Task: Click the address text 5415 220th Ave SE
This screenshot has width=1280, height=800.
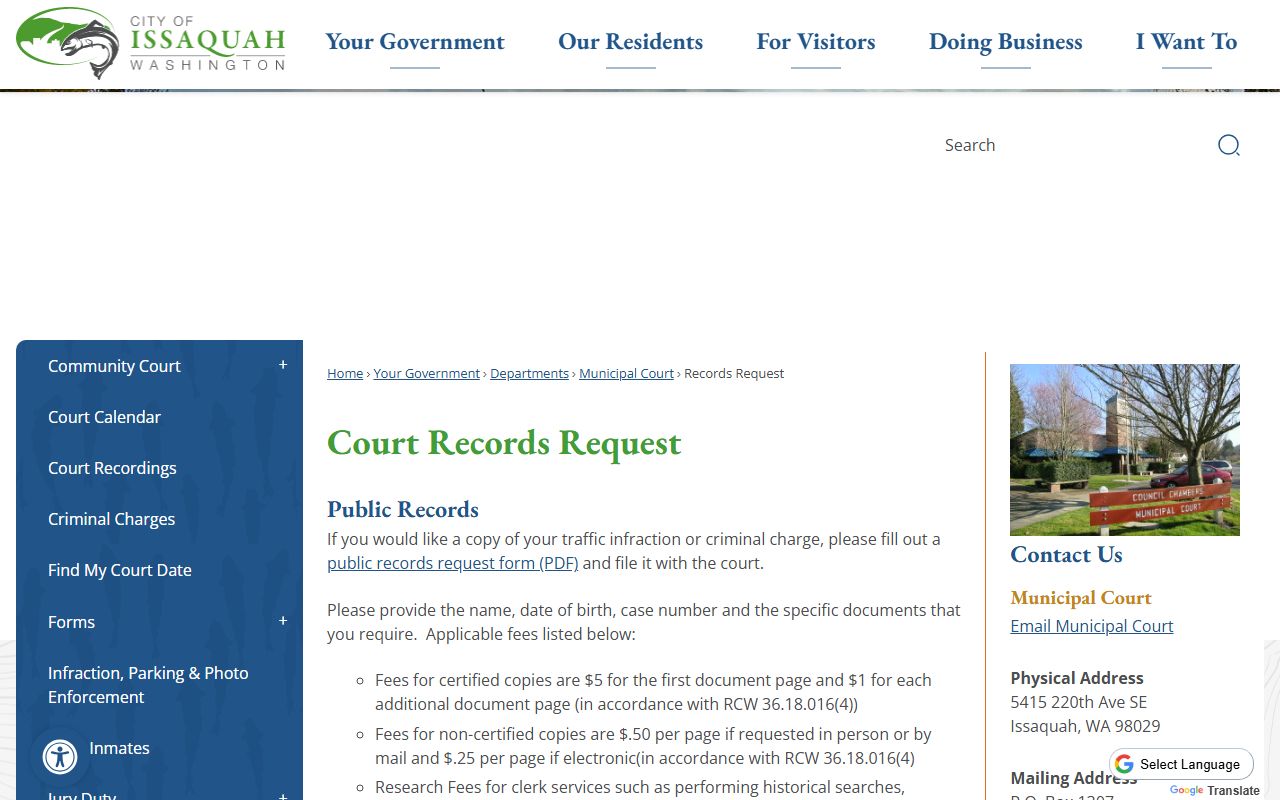Action: click(x=1079, y=702)
